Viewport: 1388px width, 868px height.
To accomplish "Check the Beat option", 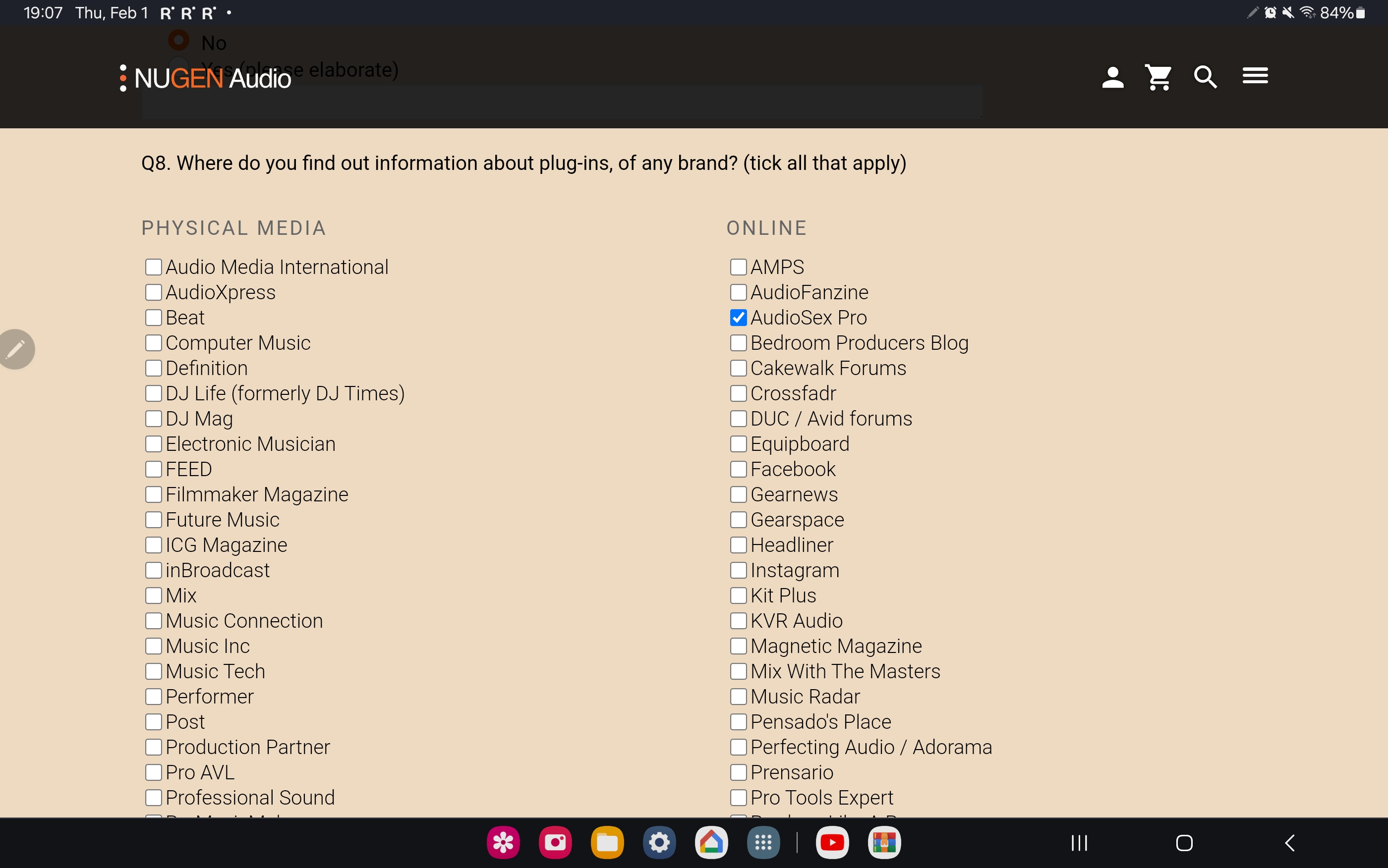I will [x=153, y=318].
